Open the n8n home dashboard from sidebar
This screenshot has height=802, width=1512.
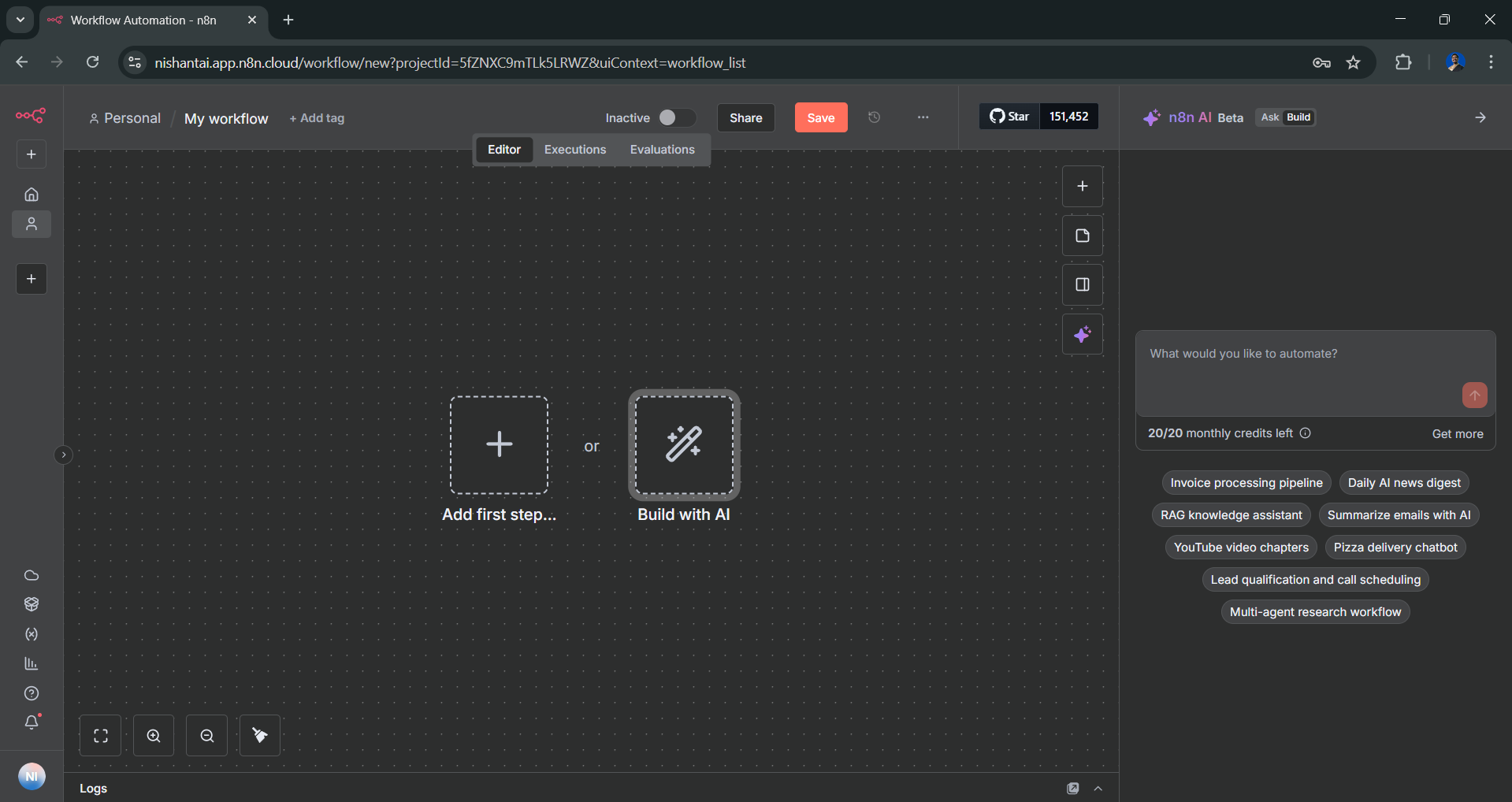(x=32, y=194)
